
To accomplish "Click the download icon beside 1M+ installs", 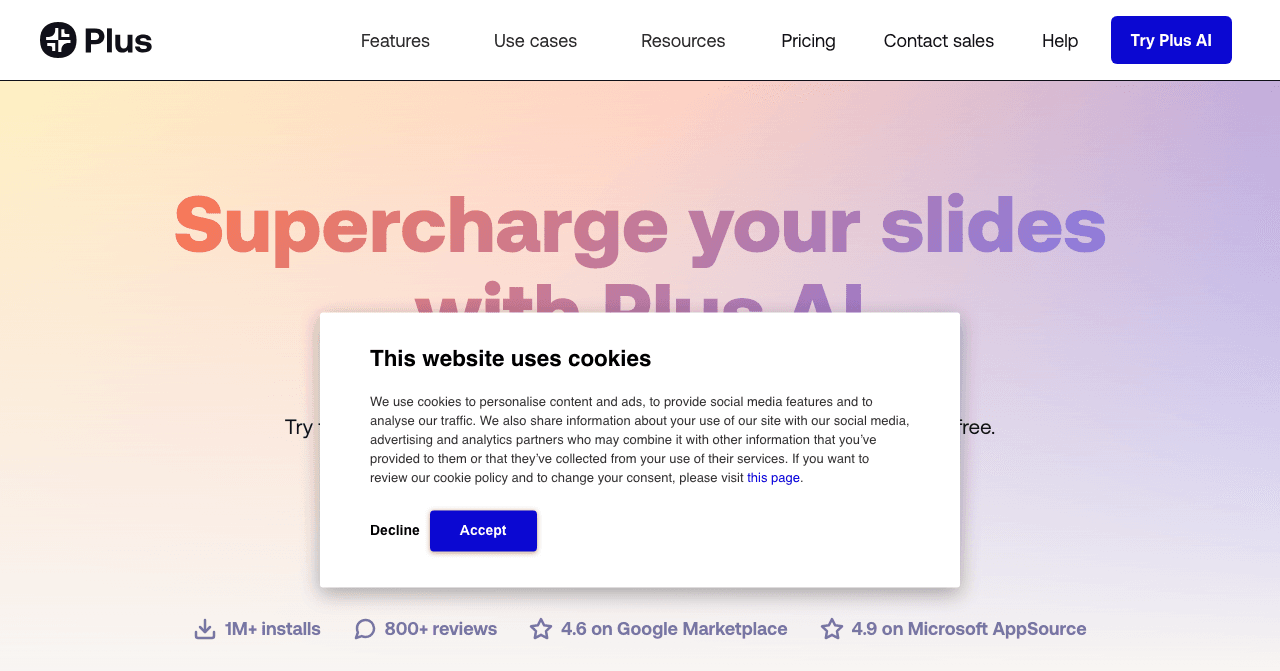I will pos(205,629).
